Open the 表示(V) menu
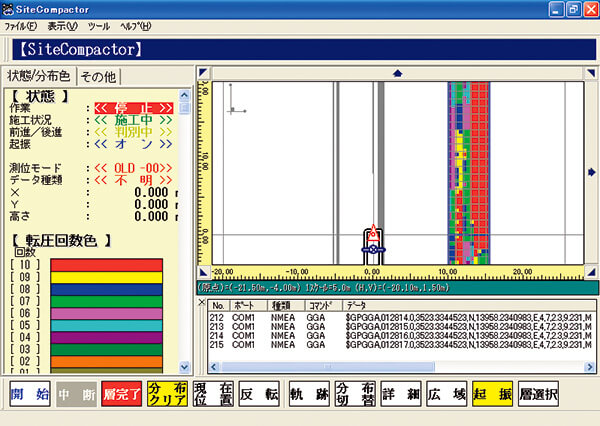The height and width of the screenshot is (426, 600). pos(62,26)
